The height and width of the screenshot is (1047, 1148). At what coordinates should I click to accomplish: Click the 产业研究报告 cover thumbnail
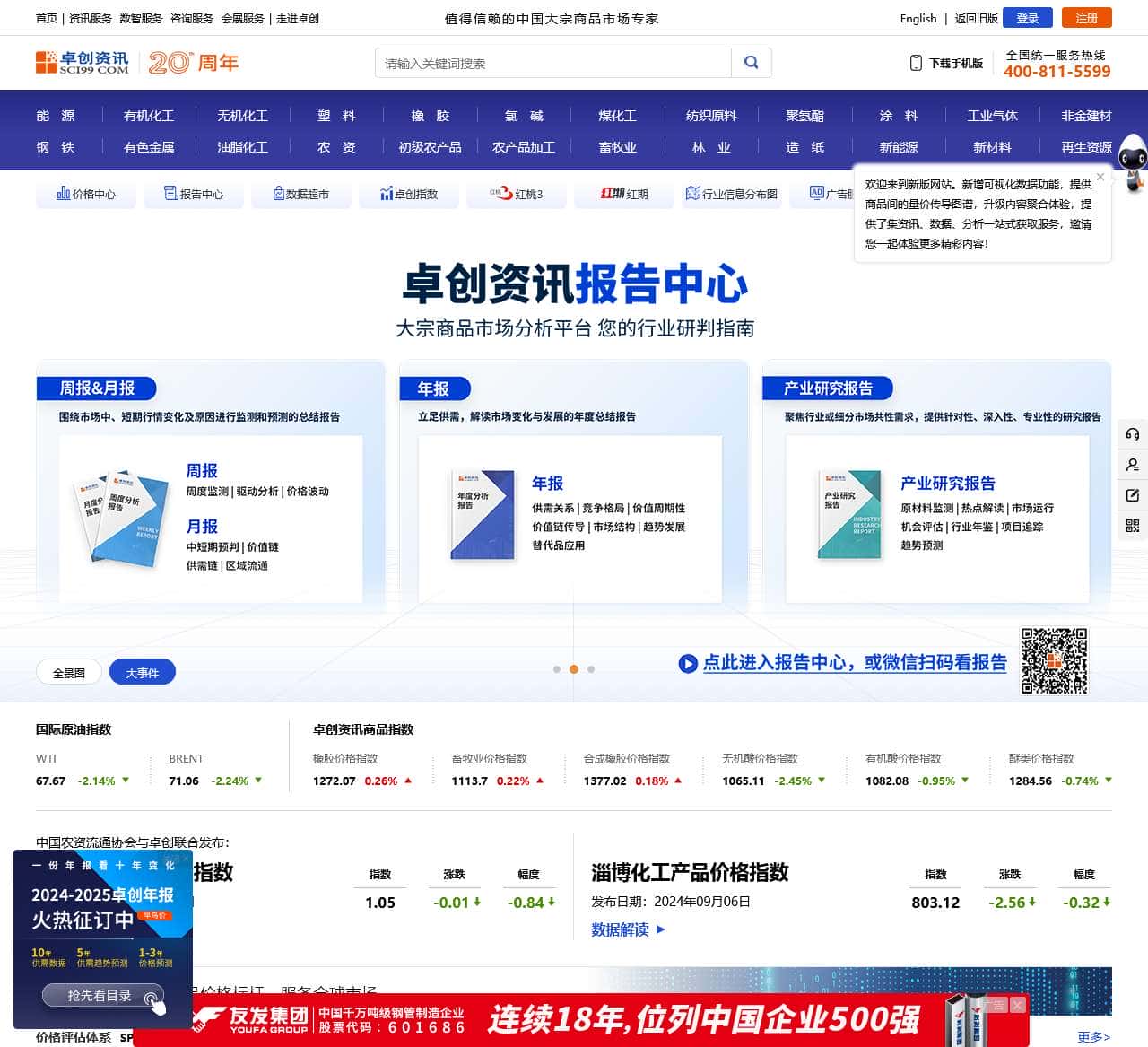tap(849, 515)
